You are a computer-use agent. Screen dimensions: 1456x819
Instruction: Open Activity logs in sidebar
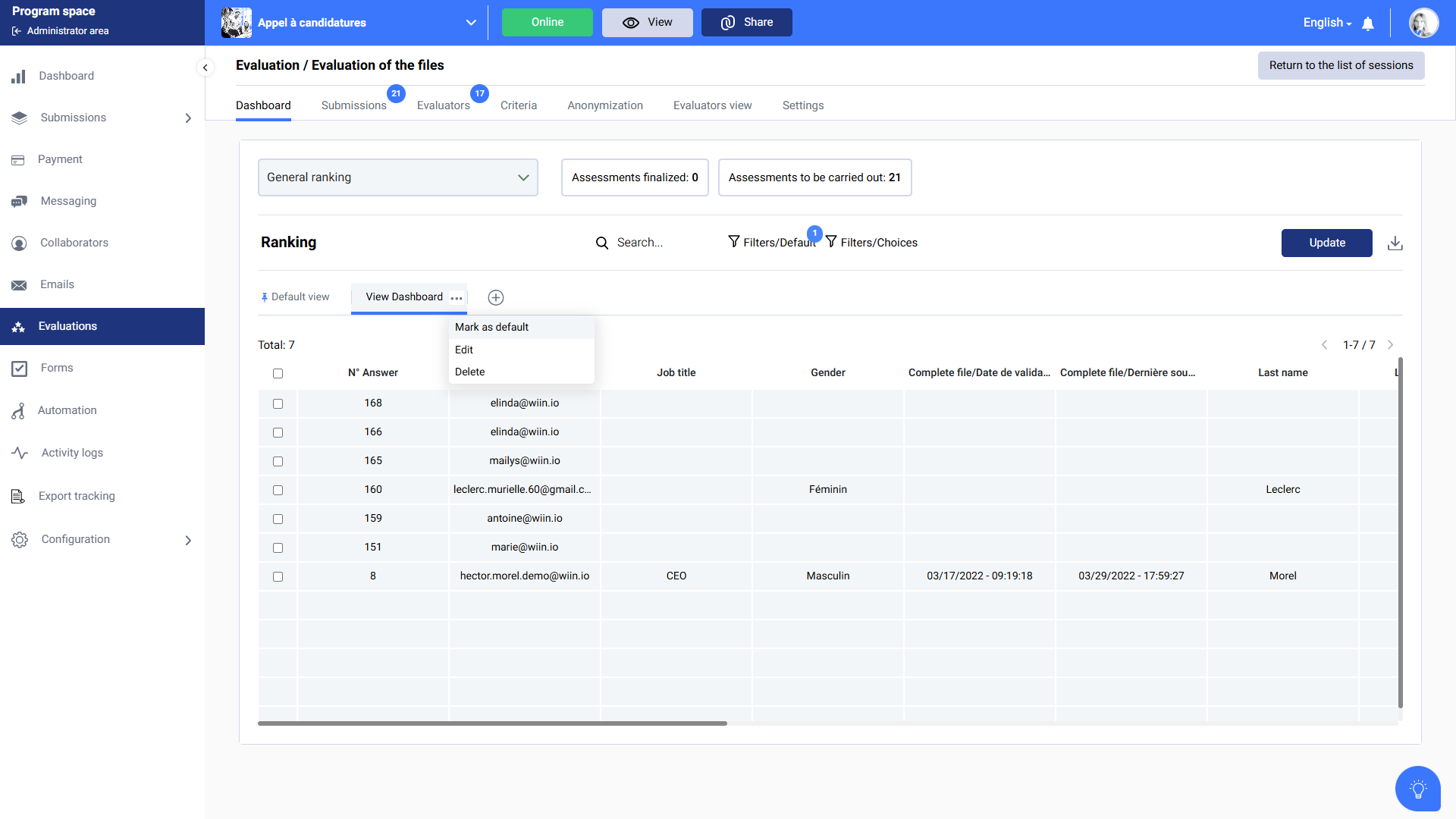point(72,453)
